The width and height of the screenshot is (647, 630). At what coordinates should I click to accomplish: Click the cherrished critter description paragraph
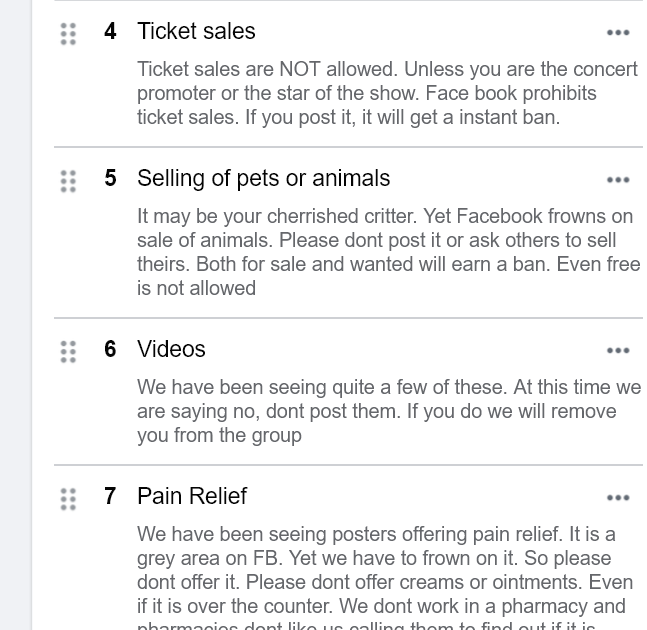click(x=384, y=252)
